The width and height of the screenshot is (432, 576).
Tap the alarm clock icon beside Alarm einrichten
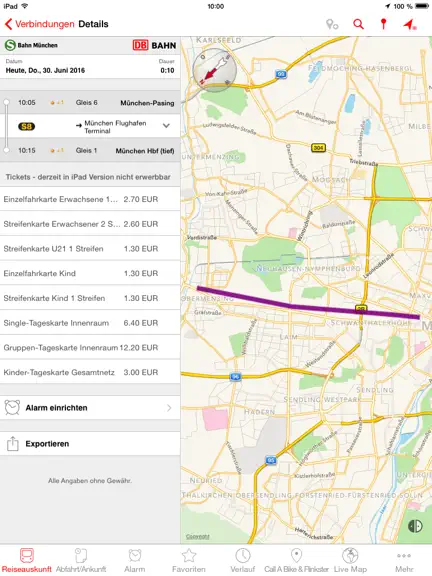point(12,407)
